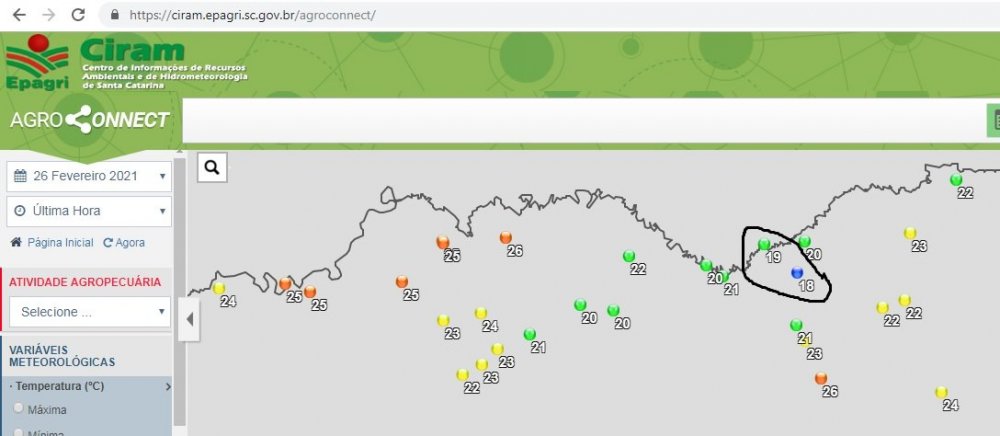Click the orange station marker showing 26 at bottom
1000x436 pixels.
click(x=821, y=378)
